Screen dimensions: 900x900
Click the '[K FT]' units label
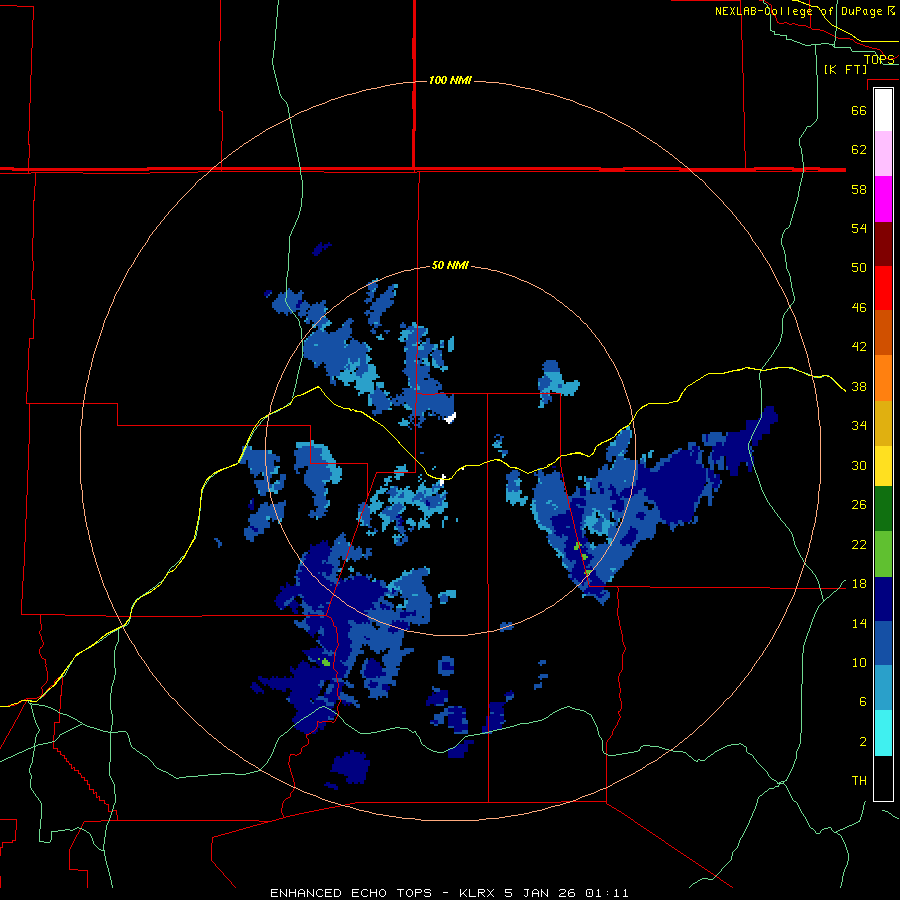(845, 69)
